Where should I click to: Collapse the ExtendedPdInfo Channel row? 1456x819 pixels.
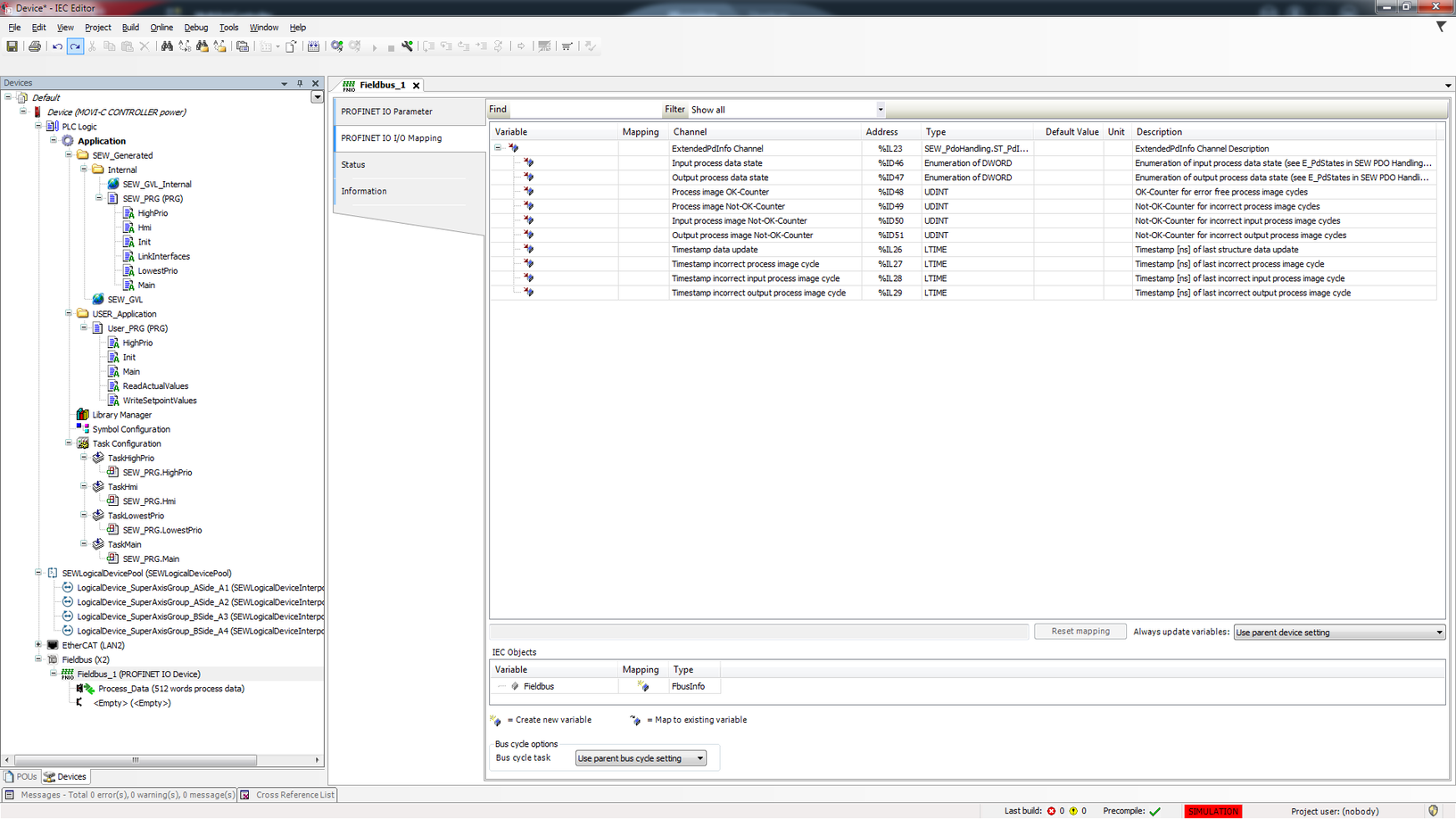(x=498, y=148)
